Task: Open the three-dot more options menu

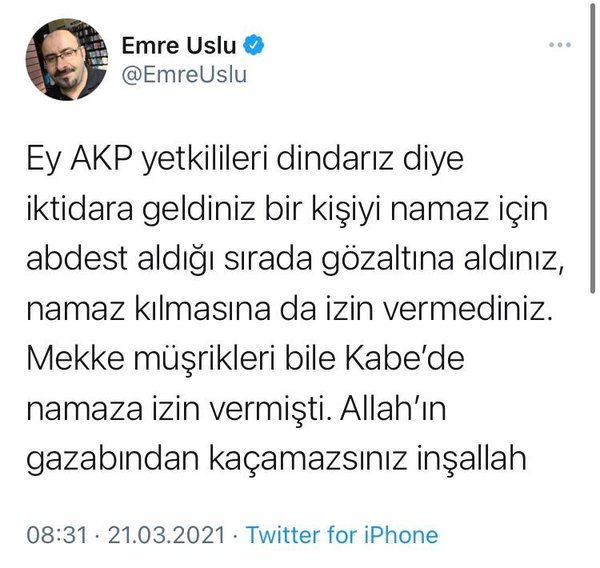Action: tap(560, 45)
